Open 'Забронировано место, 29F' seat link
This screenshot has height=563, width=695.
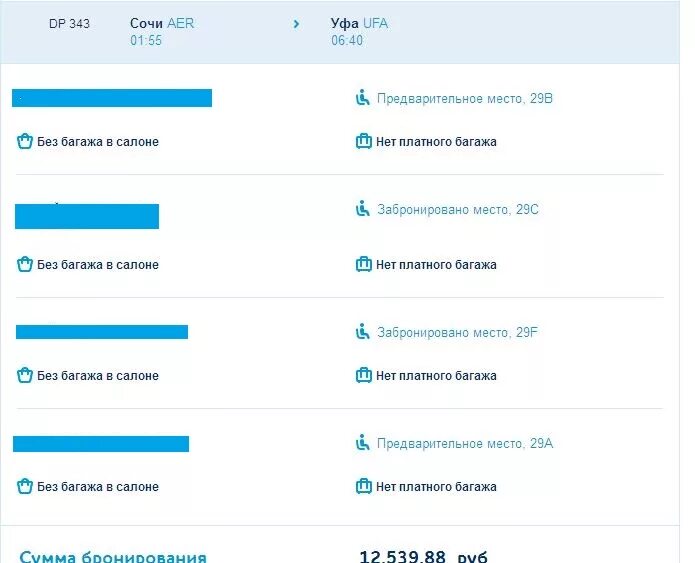tap(457, 332)
